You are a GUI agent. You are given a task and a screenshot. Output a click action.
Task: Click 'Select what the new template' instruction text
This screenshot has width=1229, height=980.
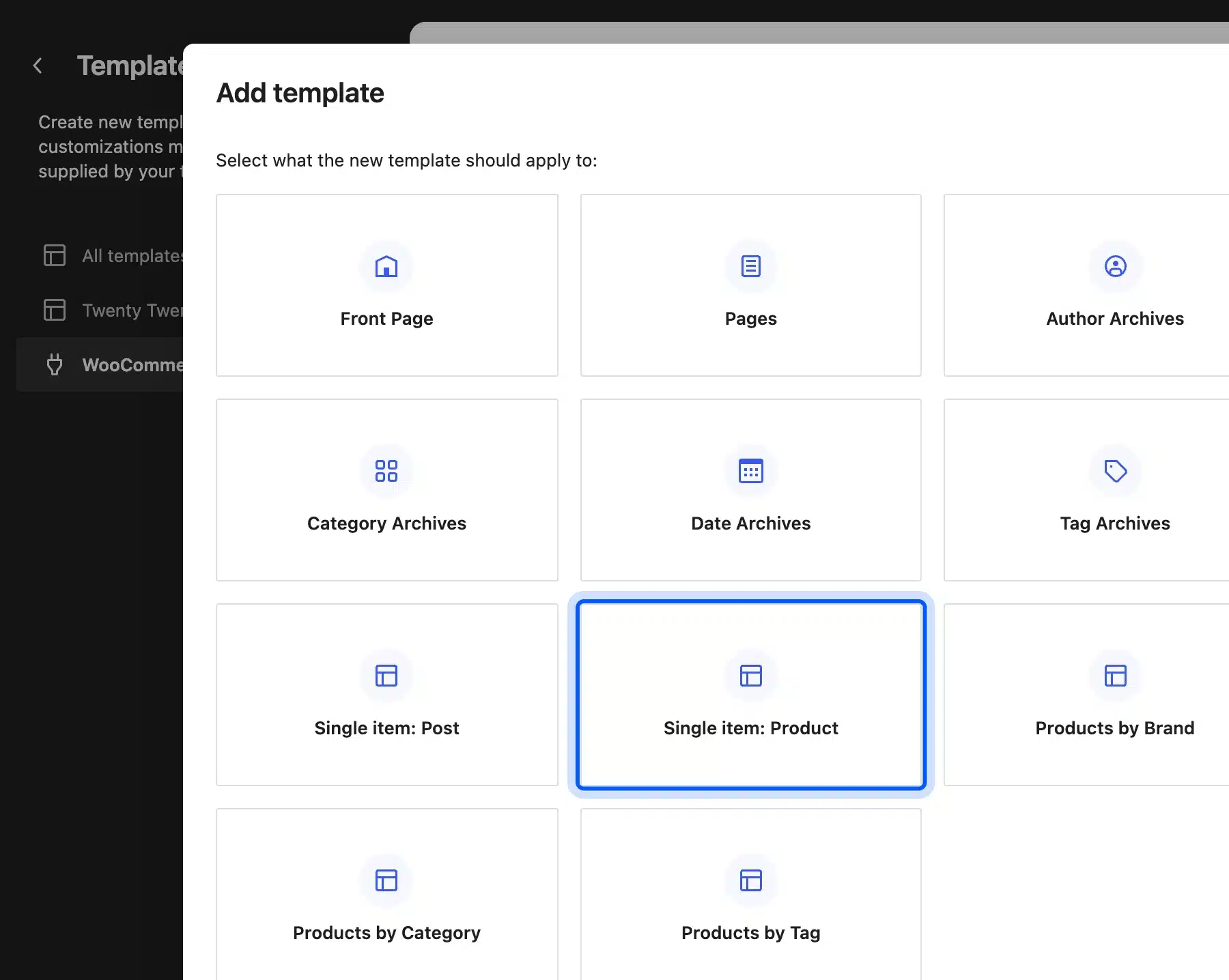pyautogui.click(x=406, y=160)
